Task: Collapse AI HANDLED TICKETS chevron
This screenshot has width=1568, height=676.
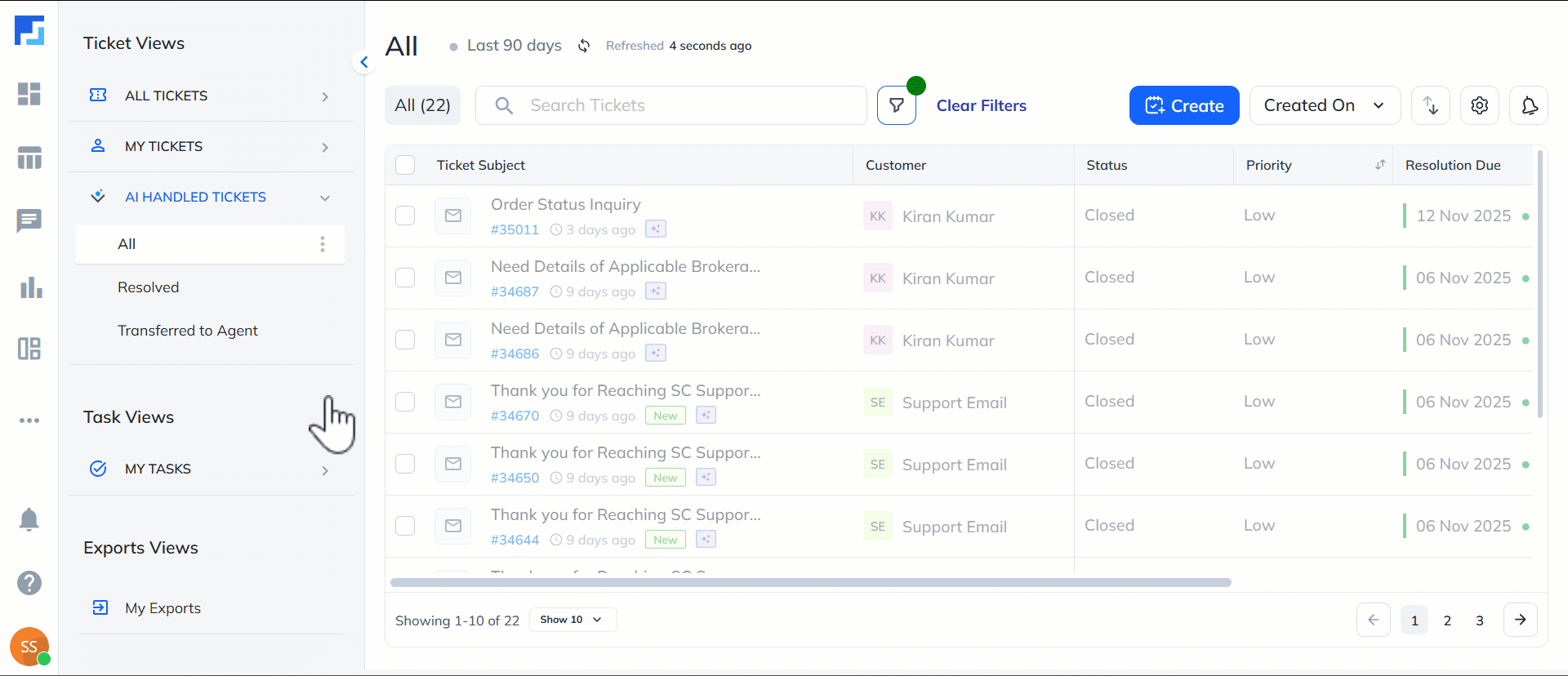Action: [325, 198]
